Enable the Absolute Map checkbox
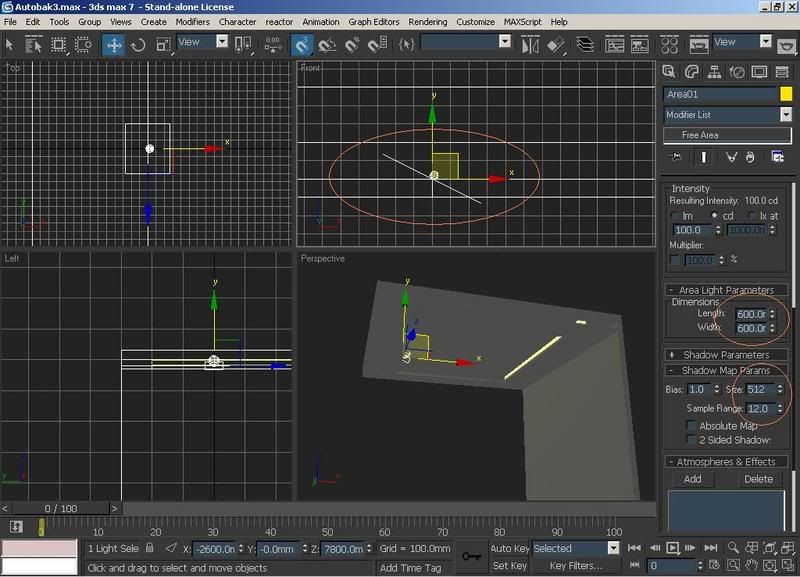 click(691, 426)
